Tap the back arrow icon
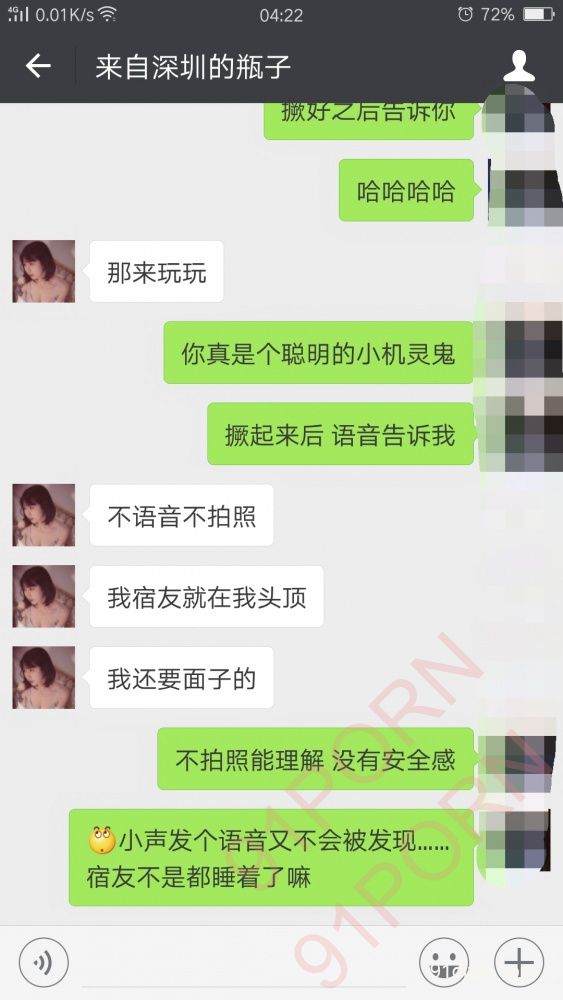Viewport: 563px width, 1000px height. [38, 66]
